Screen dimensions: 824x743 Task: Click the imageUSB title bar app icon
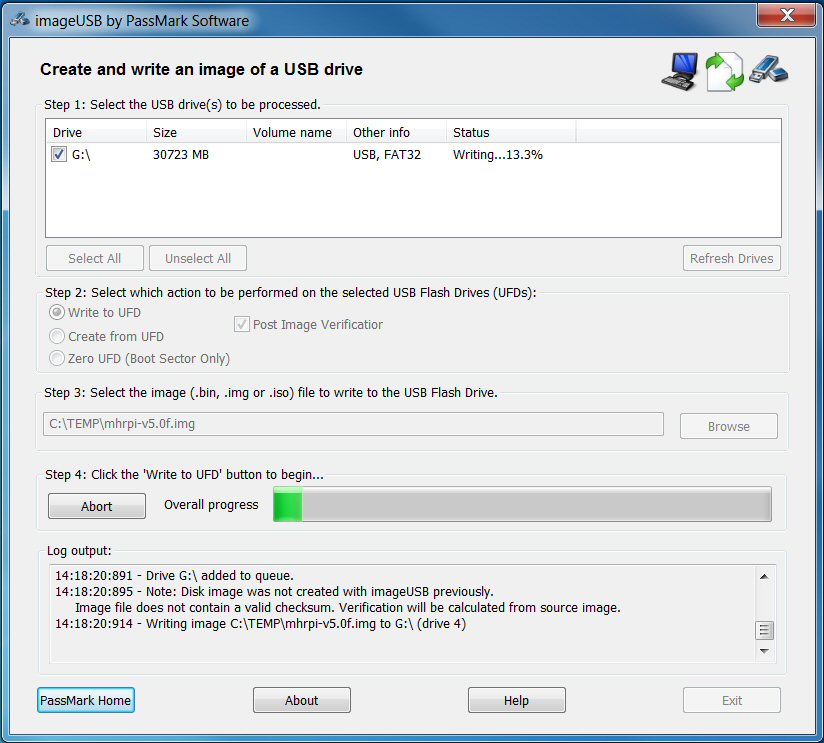click(x=20, y=20)
